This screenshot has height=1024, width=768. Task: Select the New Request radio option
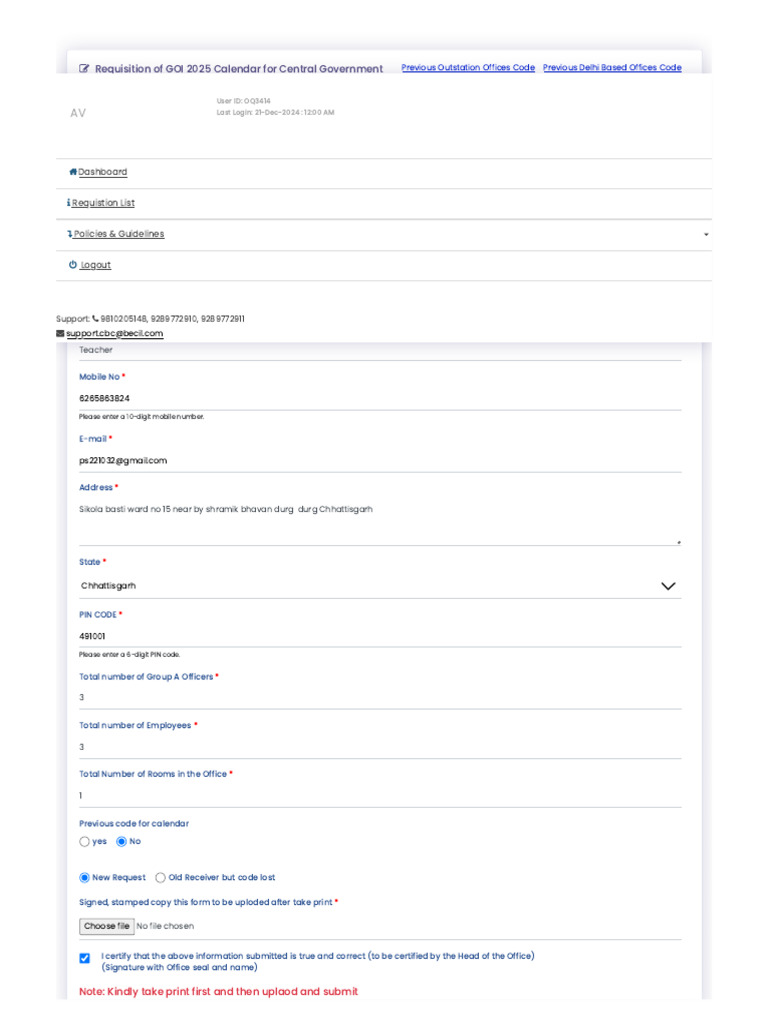coord(84,878)
